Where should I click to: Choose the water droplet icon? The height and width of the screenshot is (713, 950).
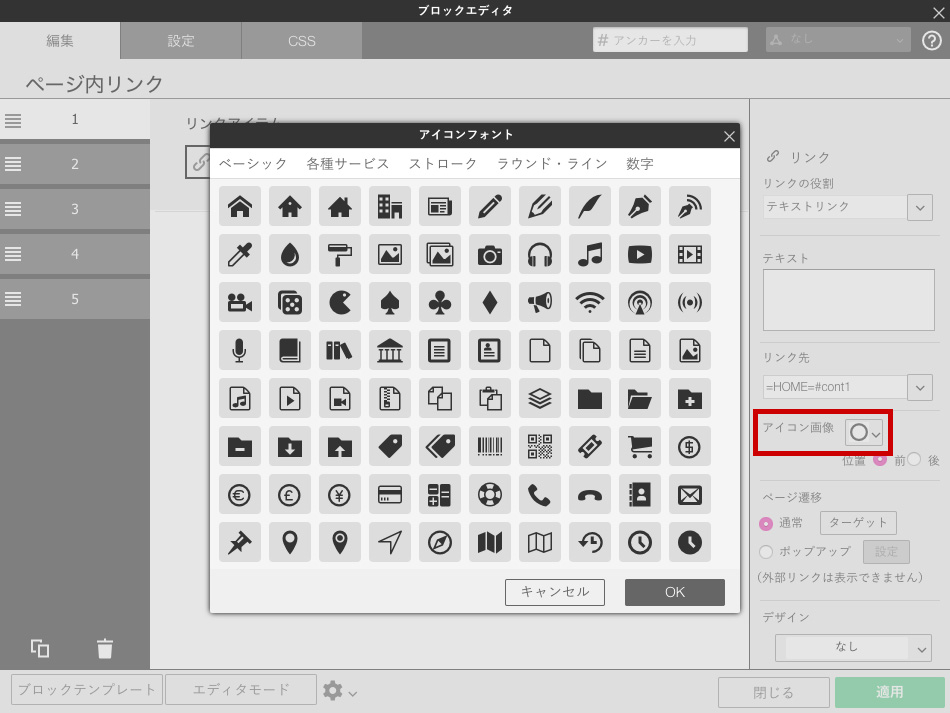click(x=290, y=254)
